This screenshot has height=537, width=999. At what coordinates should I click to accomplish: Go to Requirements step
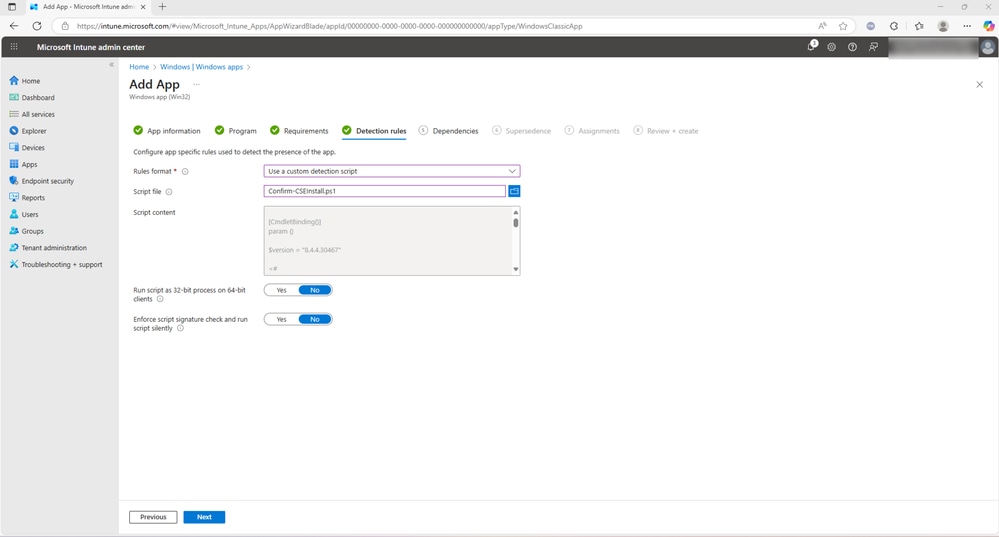click(x=299, y=131)
